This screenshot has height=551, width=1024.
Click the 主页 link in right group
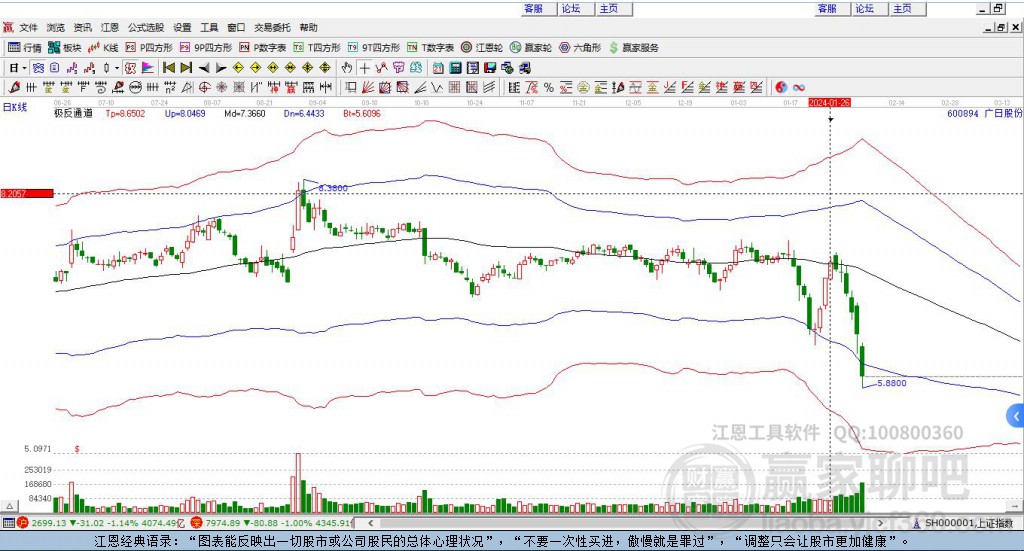pyautogui.click(x=903, y=8)
